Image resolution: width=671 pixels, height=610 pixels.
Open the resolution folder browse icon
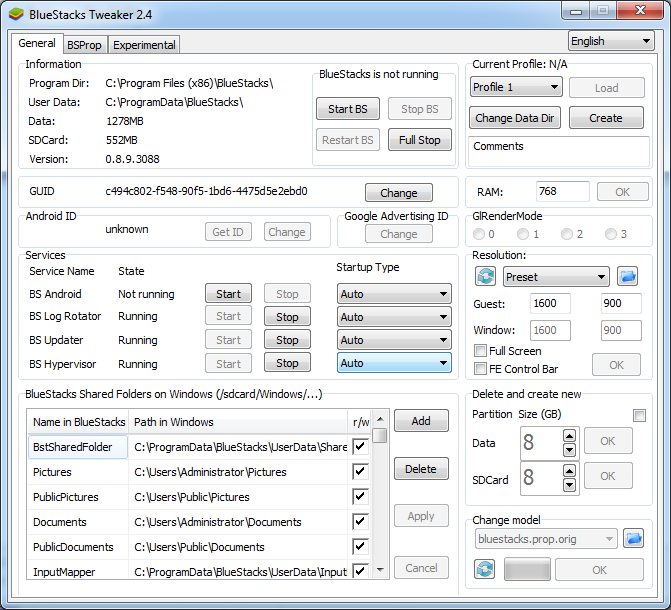627,277
